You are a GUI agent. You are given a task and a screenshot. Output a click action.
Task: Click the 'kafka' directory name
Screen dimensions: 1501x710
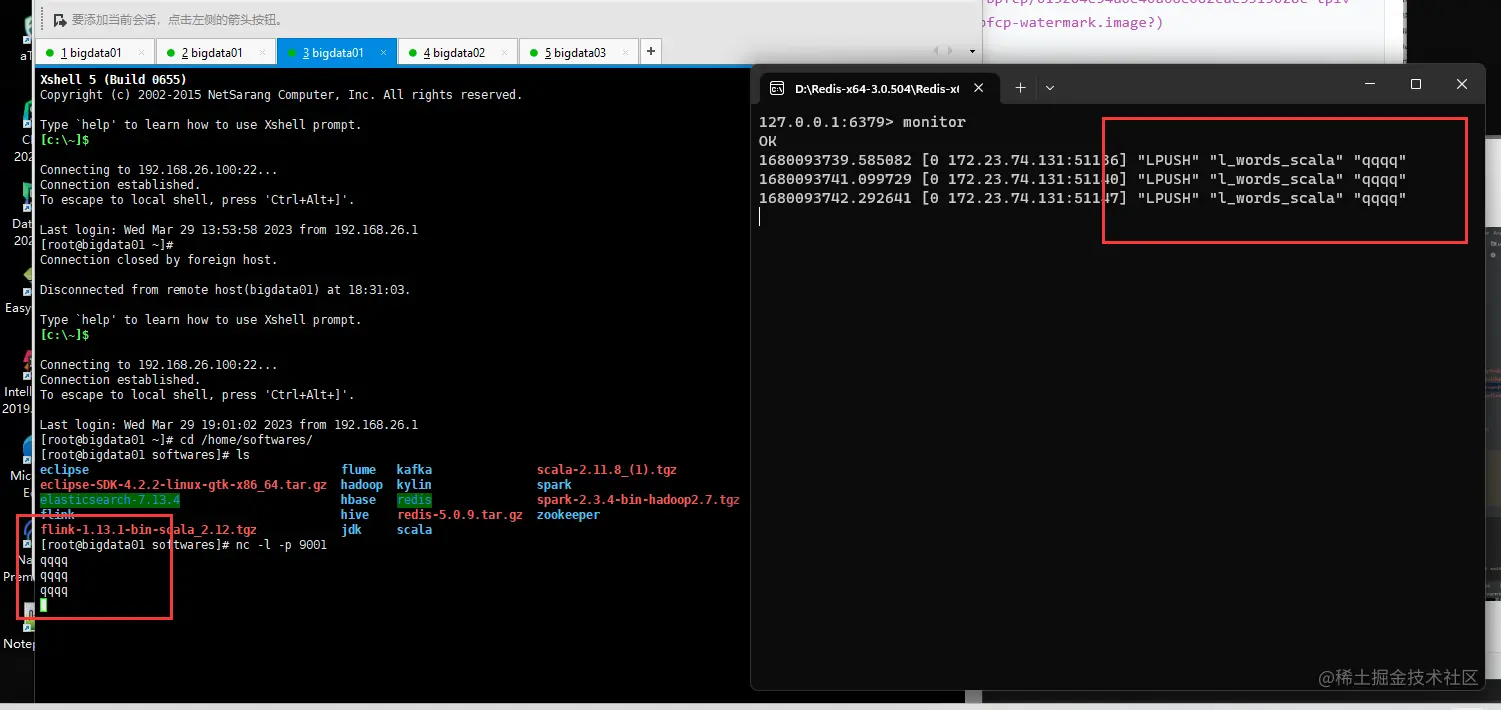[x=414, y=470]
